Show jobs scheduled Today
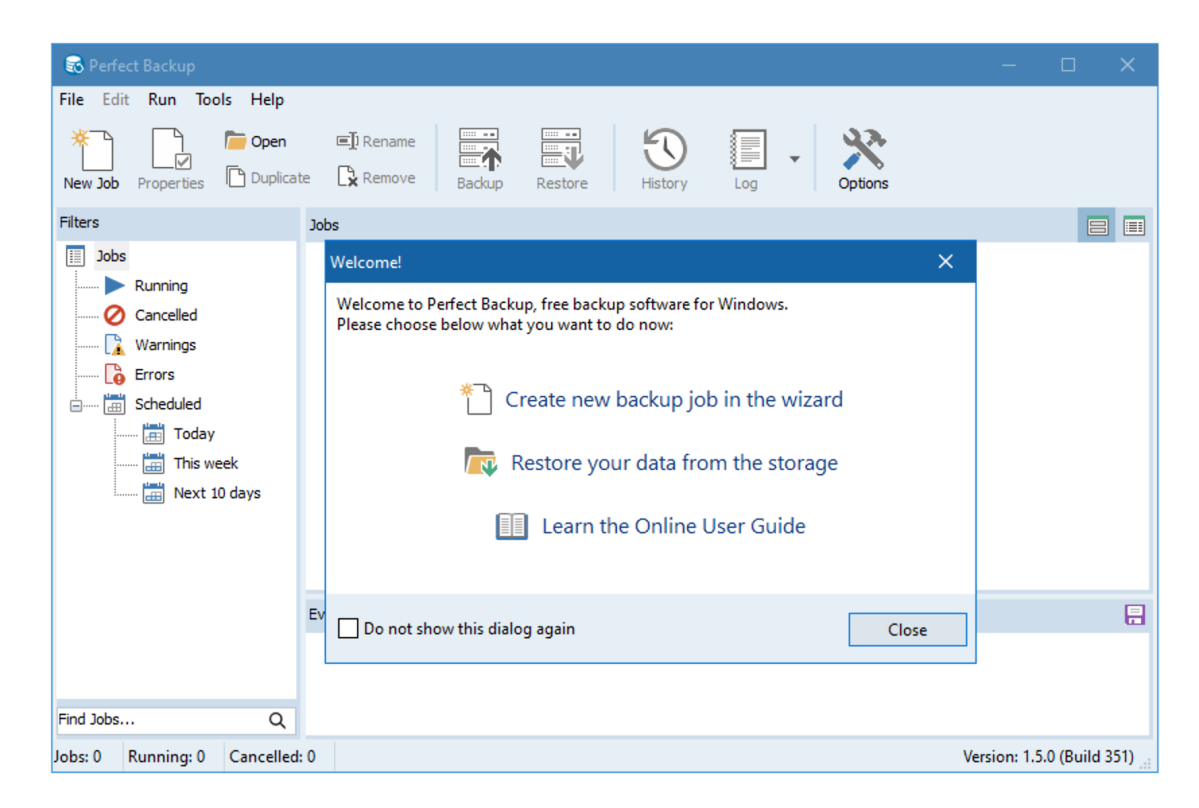Screen dimensions: 1199x808 (x=193, y=434)
